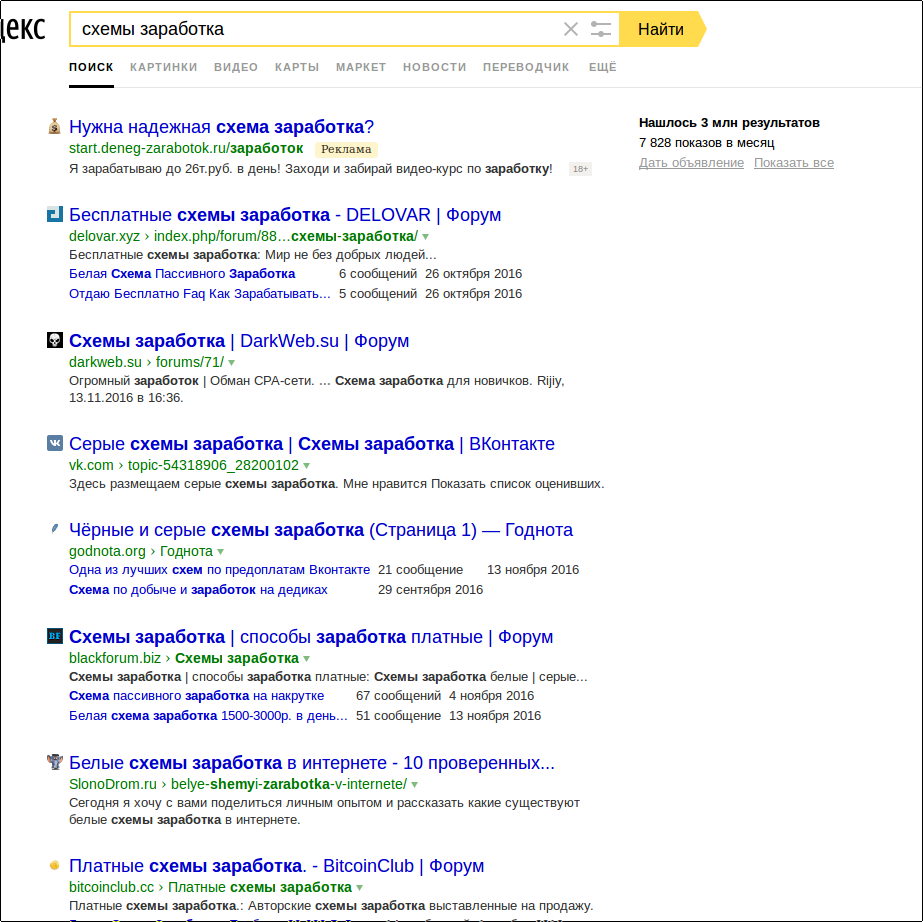Clear the search query with the X icon
The image size is (923, 922).
click(570, 29)
